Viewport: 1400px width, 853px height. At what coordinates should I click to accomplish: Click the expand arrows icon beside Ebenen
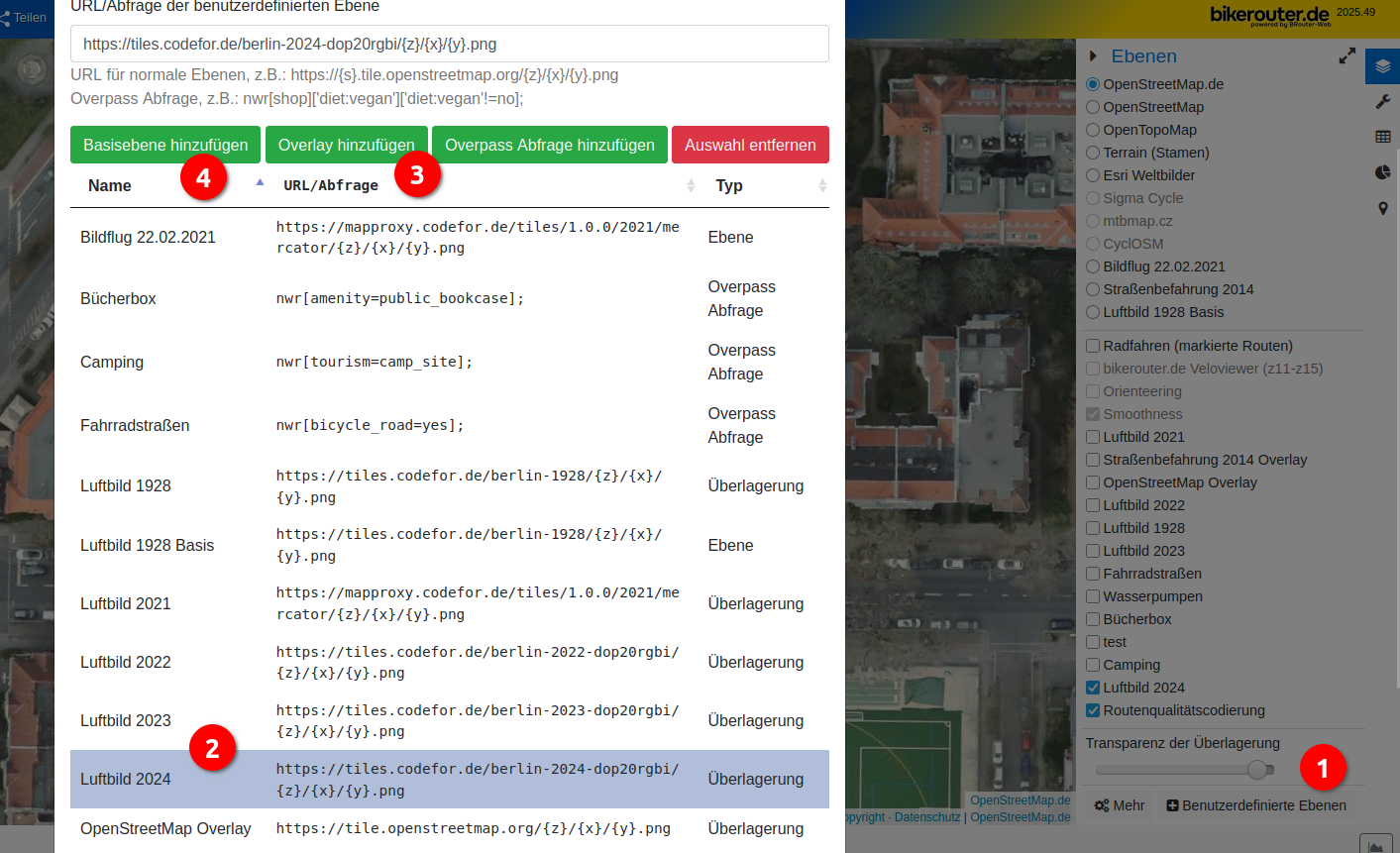[1346, 56]
